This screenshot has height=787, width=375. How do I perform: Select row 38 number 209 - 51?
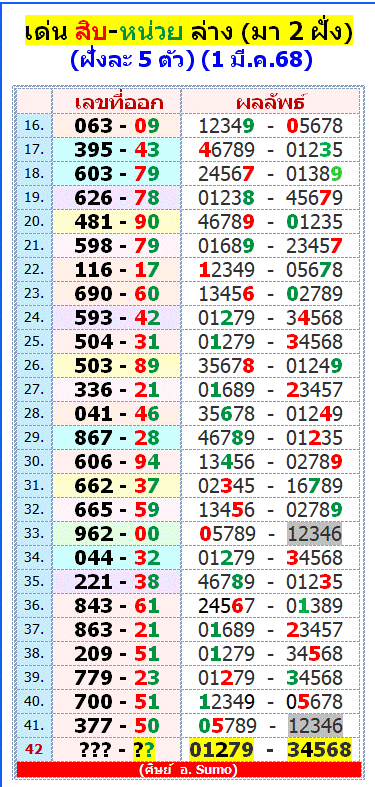pos(116,653)
